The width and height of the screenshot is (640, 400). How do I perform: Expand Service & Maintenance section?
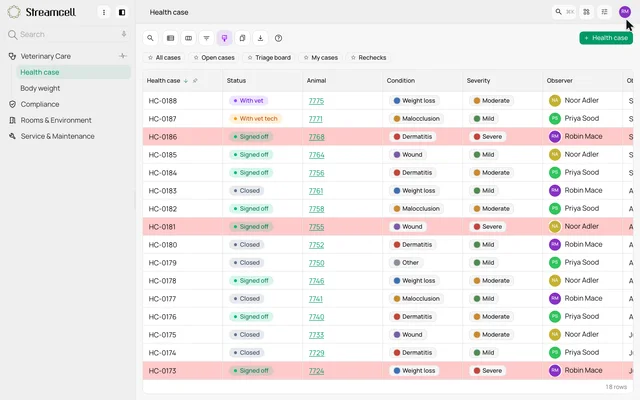tap(57, 136)
